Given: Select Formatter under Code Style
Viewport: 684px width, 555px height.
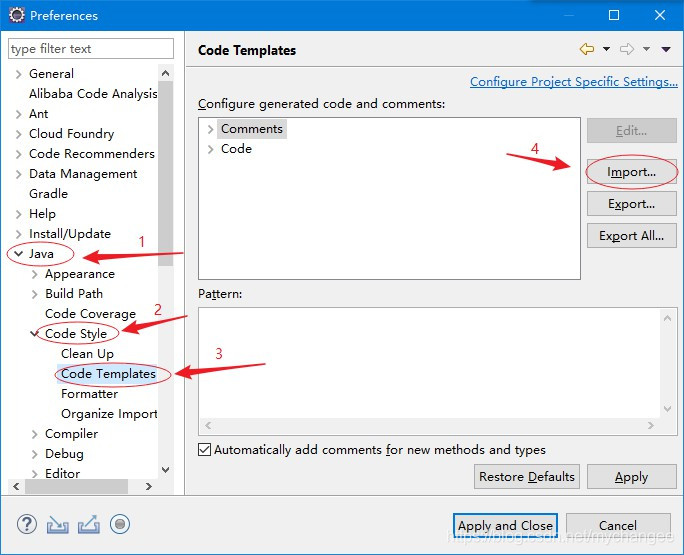Looking at the screenshot, I should pyautogui.click(x=89, y=394).
